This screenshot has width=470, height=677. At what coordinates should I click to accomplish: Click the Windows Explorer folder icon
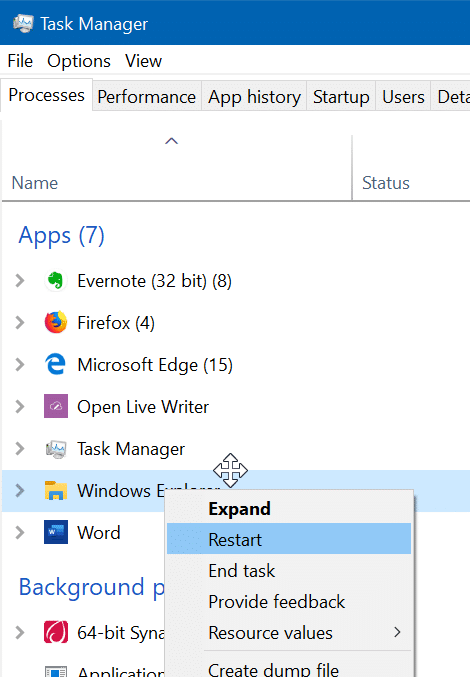(56, 491)
